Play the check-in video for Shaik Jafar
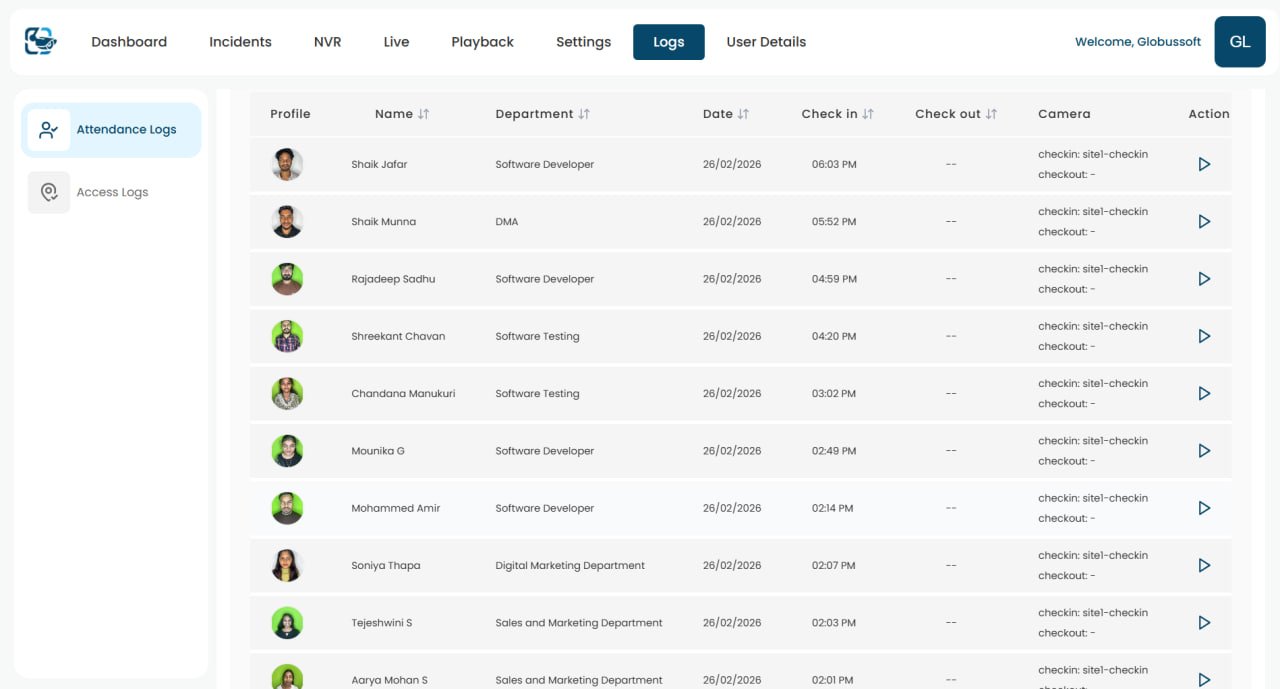The image size is (1280, 689). [x=1204, y=164]
